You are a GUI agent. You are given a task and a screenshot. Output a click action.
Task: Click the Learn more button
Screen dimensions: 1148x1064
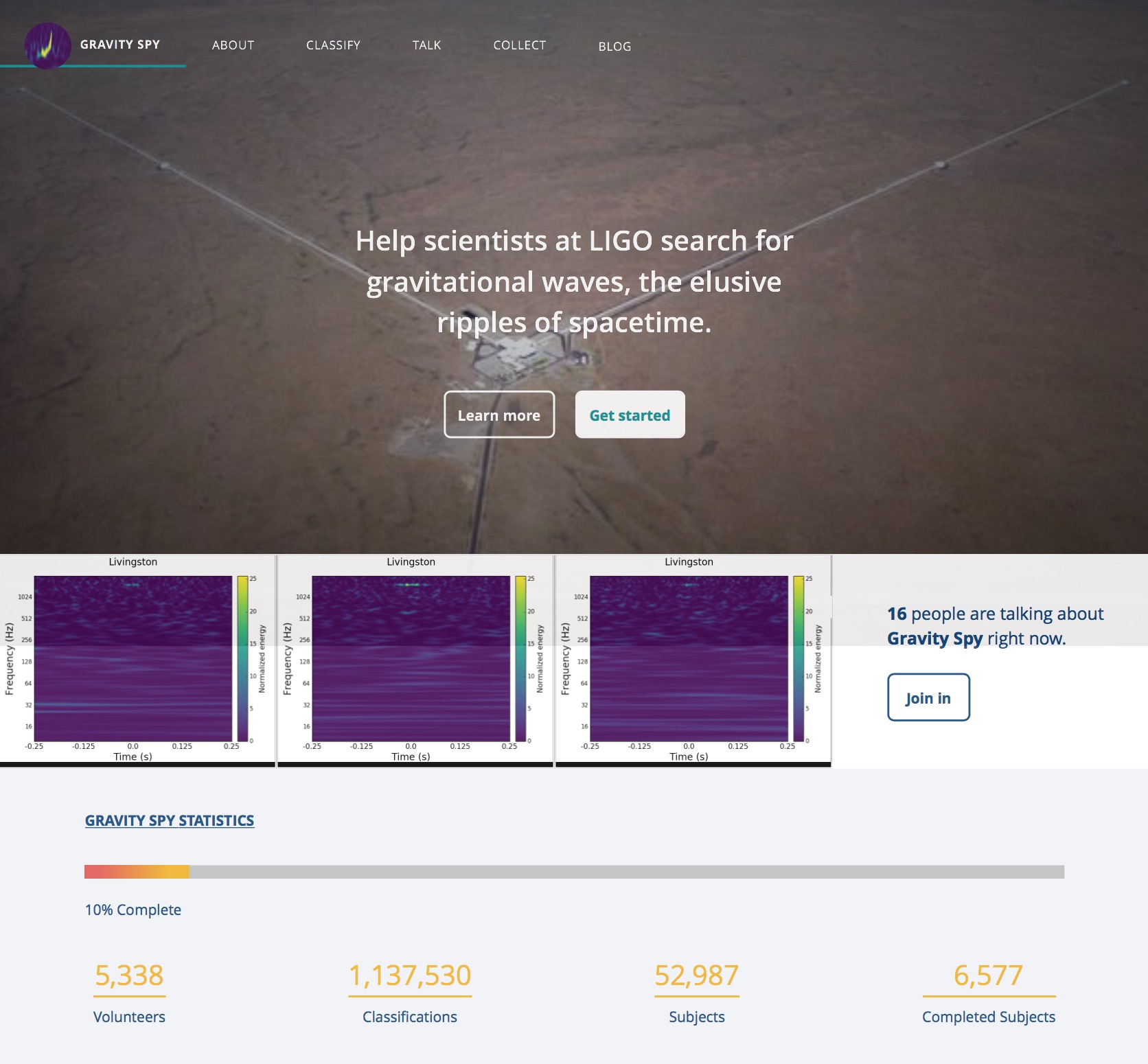499,415
